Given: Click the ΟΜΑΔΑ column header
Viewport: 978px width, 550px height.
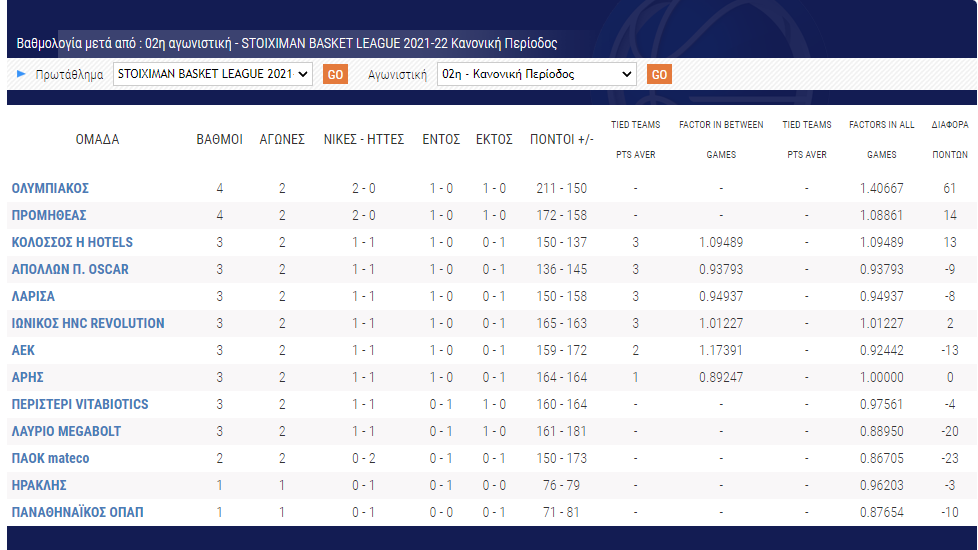Looking at the screenshot, I should (x=97, y=139).
